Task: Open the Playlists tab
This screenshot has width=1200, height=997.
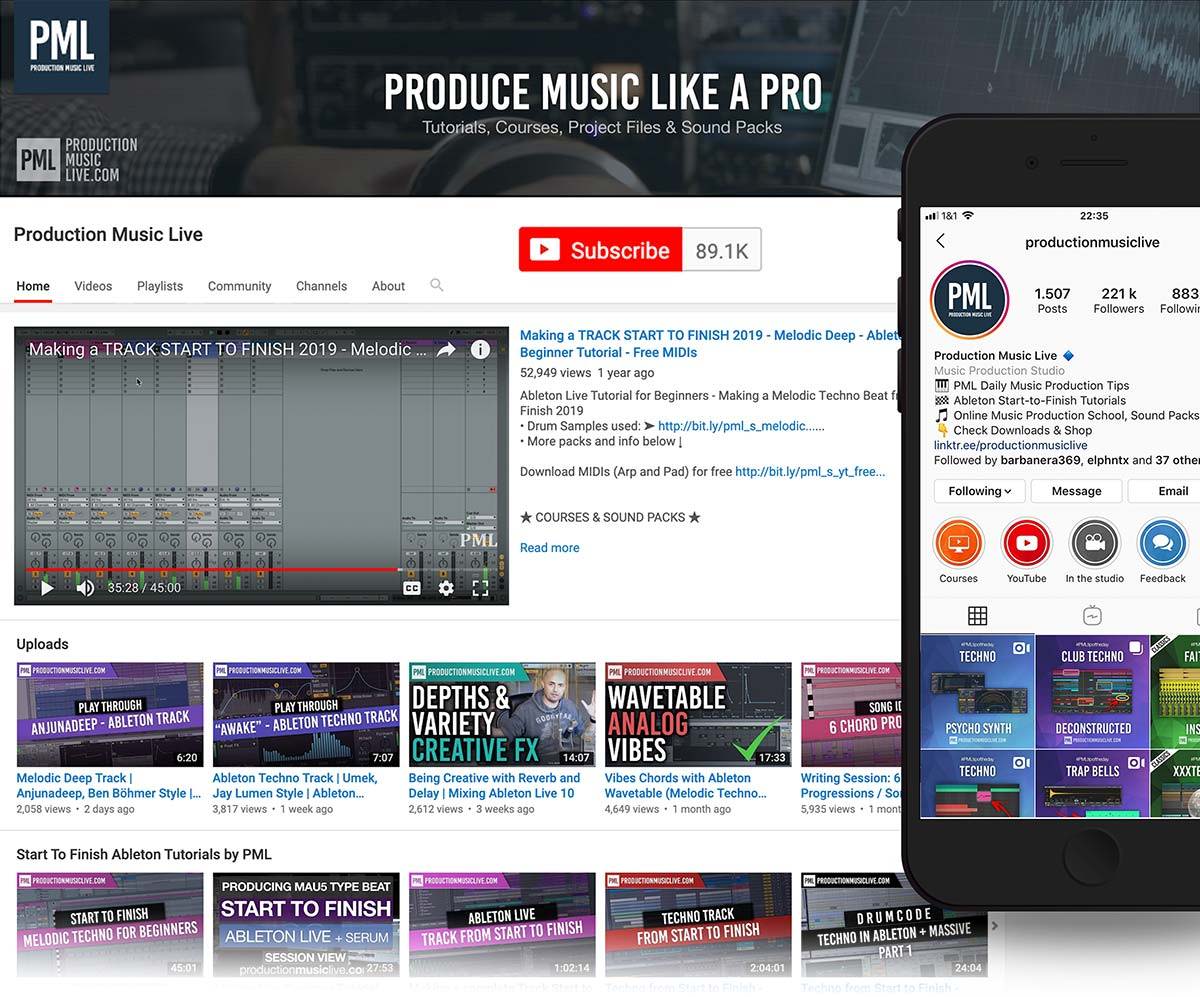Action: point(160,286)
